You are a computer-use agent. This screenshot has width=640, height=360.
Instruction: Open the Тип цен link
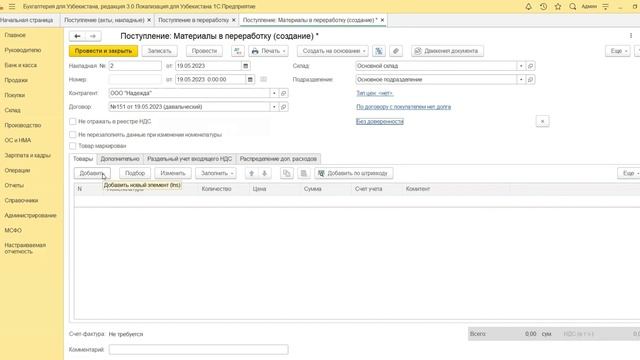(x=375, y=93)
